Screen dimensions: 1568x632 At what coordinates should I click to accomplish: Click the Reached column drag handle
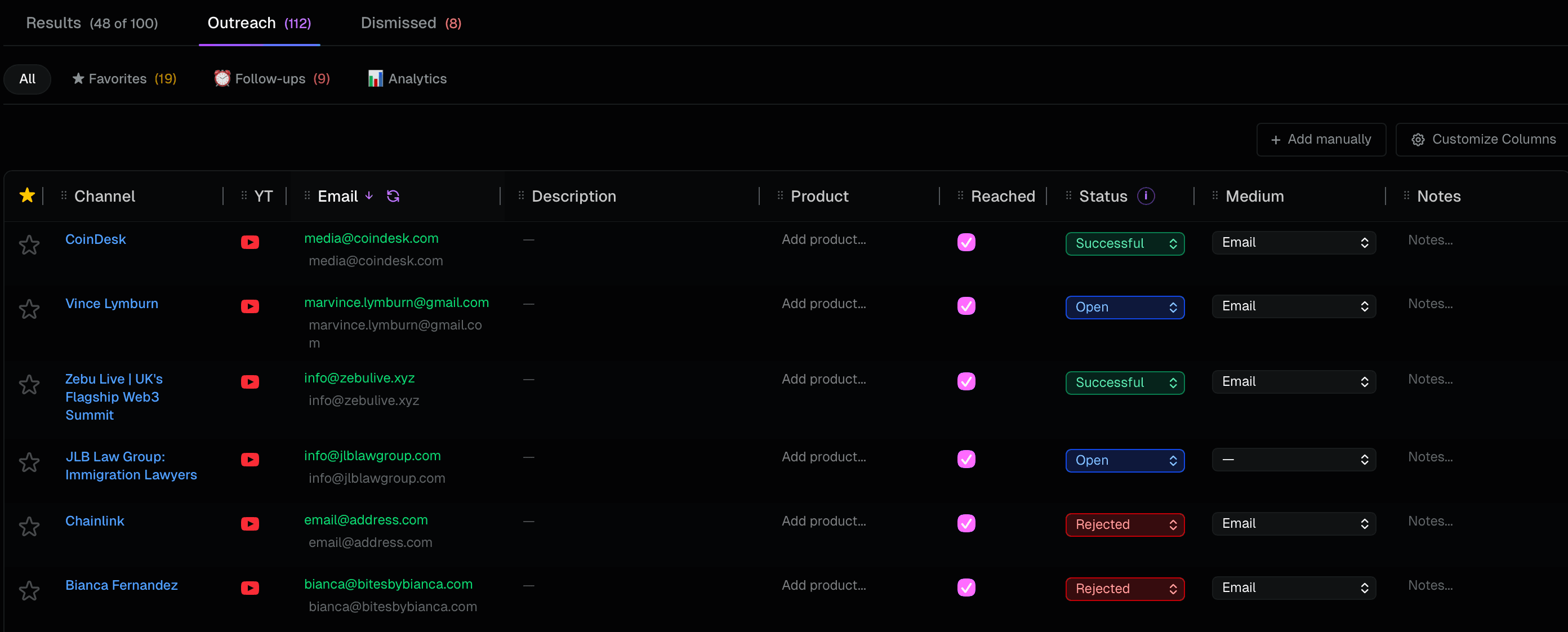pyautogui.click(x=960, y=195)
